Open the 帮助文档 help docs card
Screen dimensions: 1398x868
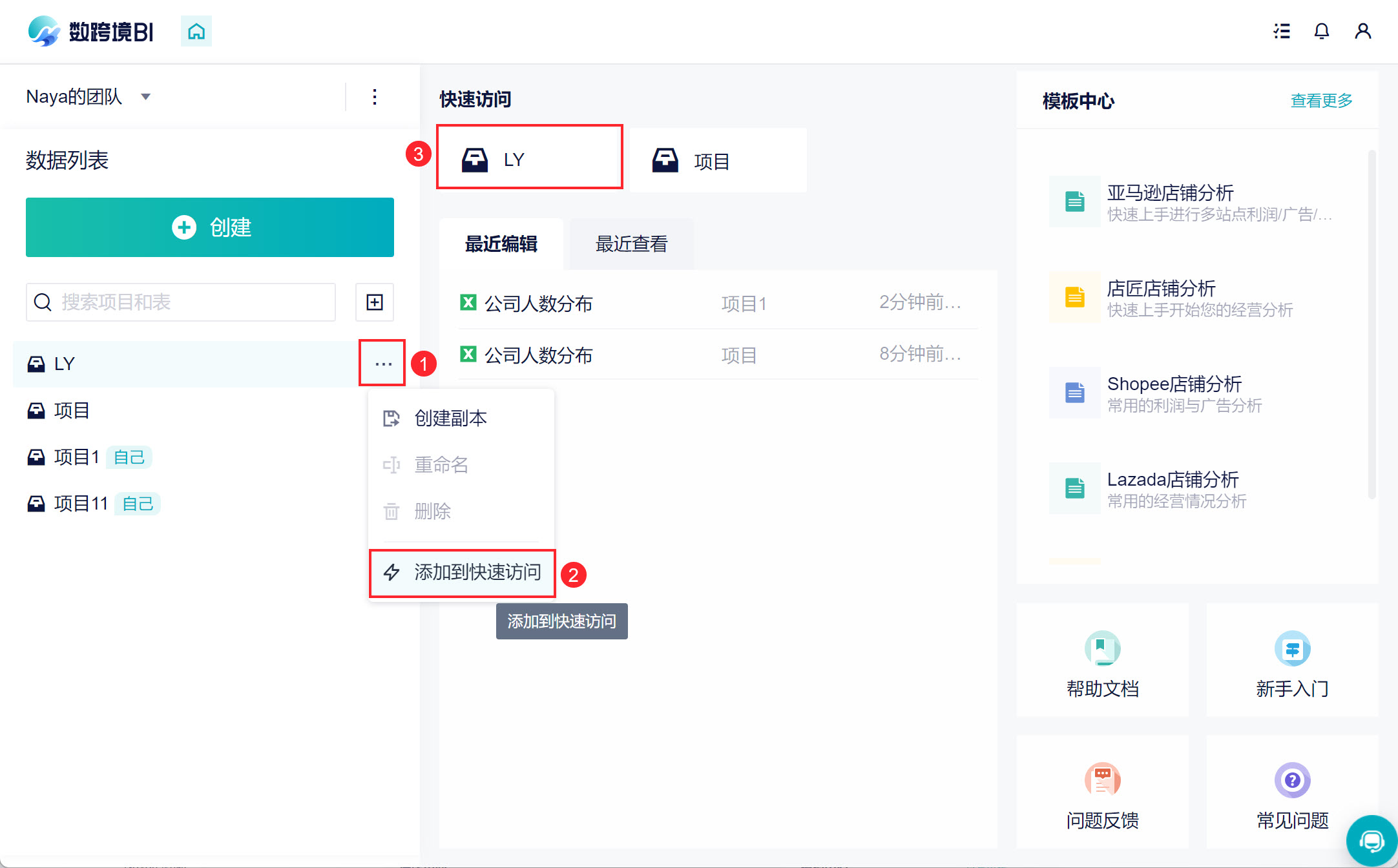click(1102, 661)
